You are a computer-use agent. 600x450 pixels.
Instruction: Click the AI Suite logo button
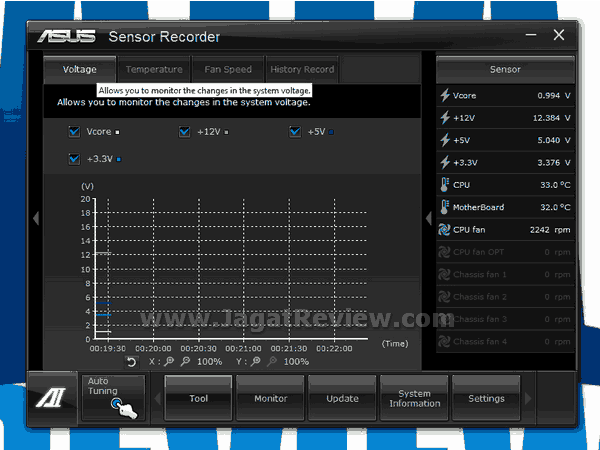click(52, 398)
